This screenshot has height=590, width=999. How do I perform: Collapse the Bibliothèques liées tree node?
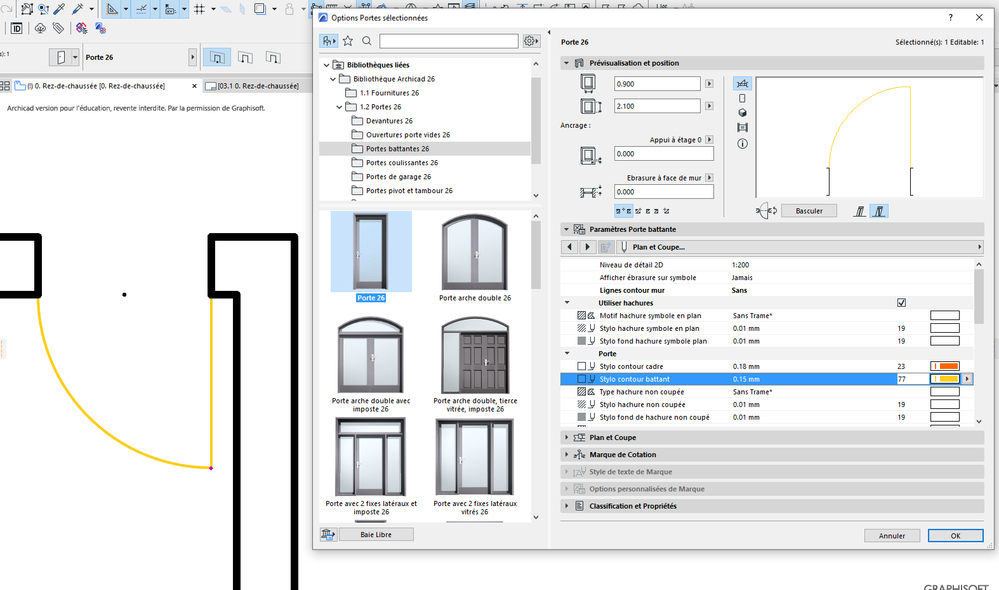coord(327,65)
